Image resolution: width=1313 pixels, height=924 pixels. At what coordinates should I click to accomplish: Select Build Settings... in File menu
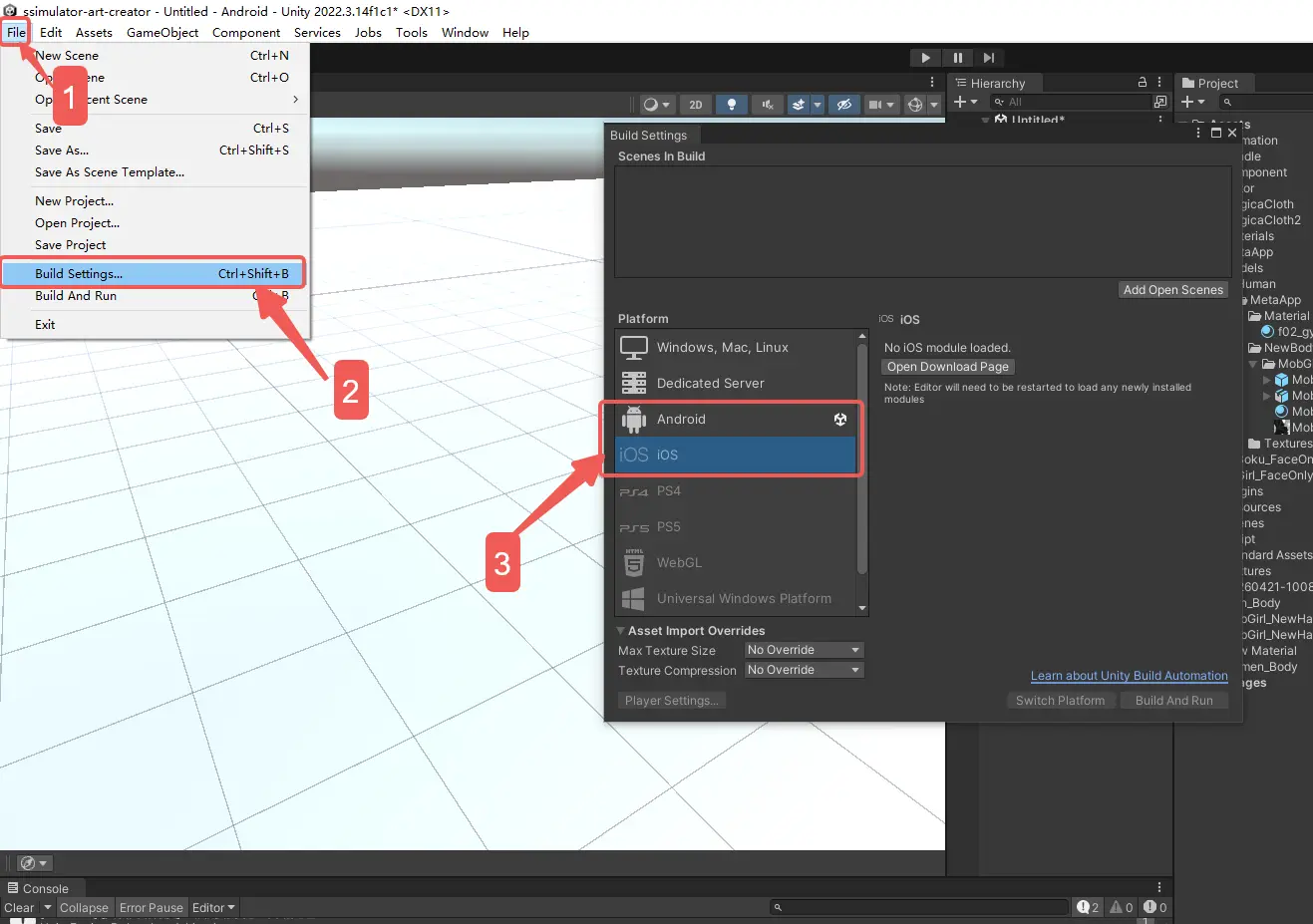pyautogui.click(x=154, y=274)
